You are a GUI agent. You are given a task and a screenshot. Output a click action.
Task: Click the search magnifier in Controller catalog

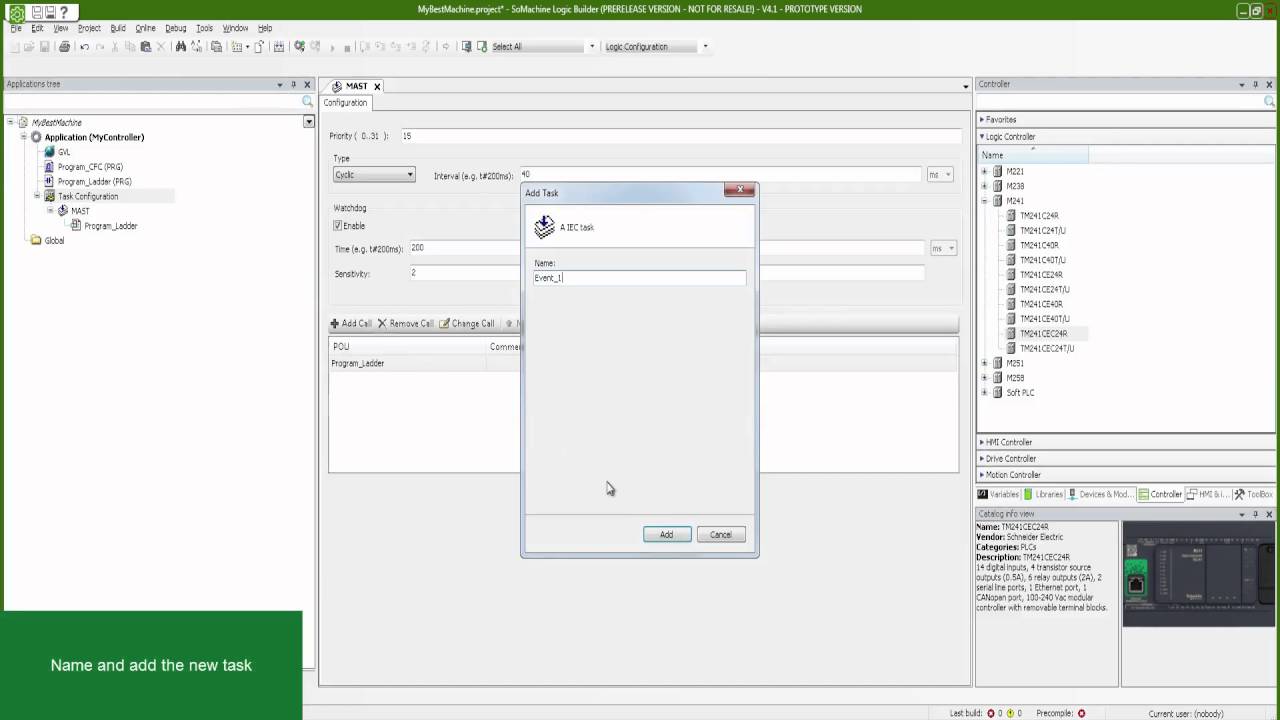1269,102
